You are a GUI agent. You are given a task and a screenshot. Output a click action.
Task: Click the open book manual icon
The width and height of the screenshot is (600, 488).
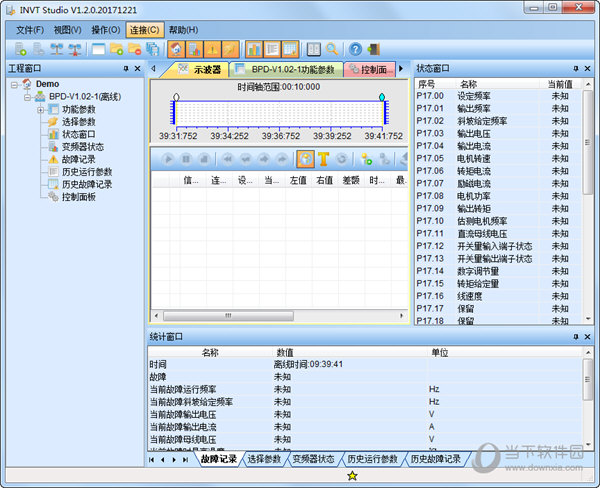tap(314, 49)
